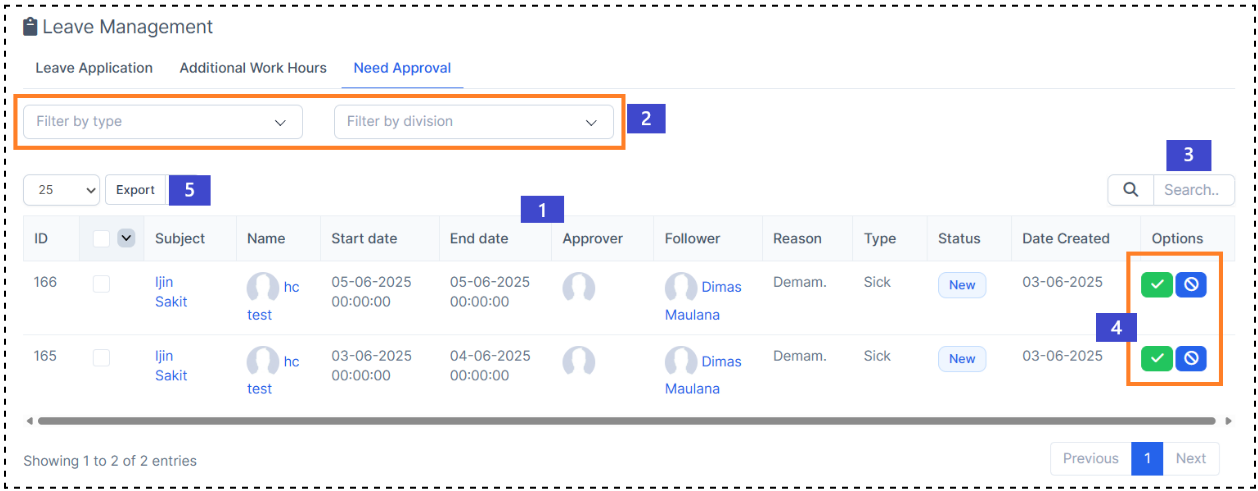Screen dimensions: 1258x491
Task: Click the magnifying glass search icon
Action: (x=1130, y=190)
